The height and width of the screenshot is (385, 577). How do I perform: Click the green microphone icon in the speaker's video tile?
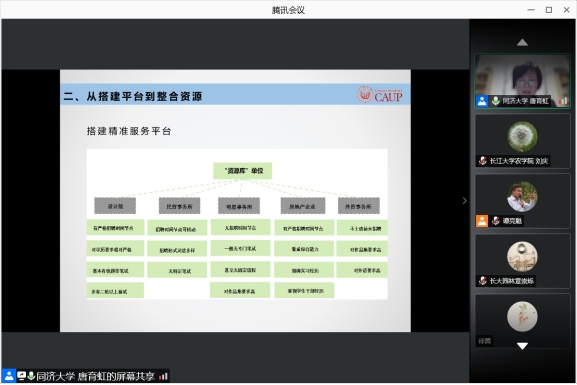[x=496, y=101]
